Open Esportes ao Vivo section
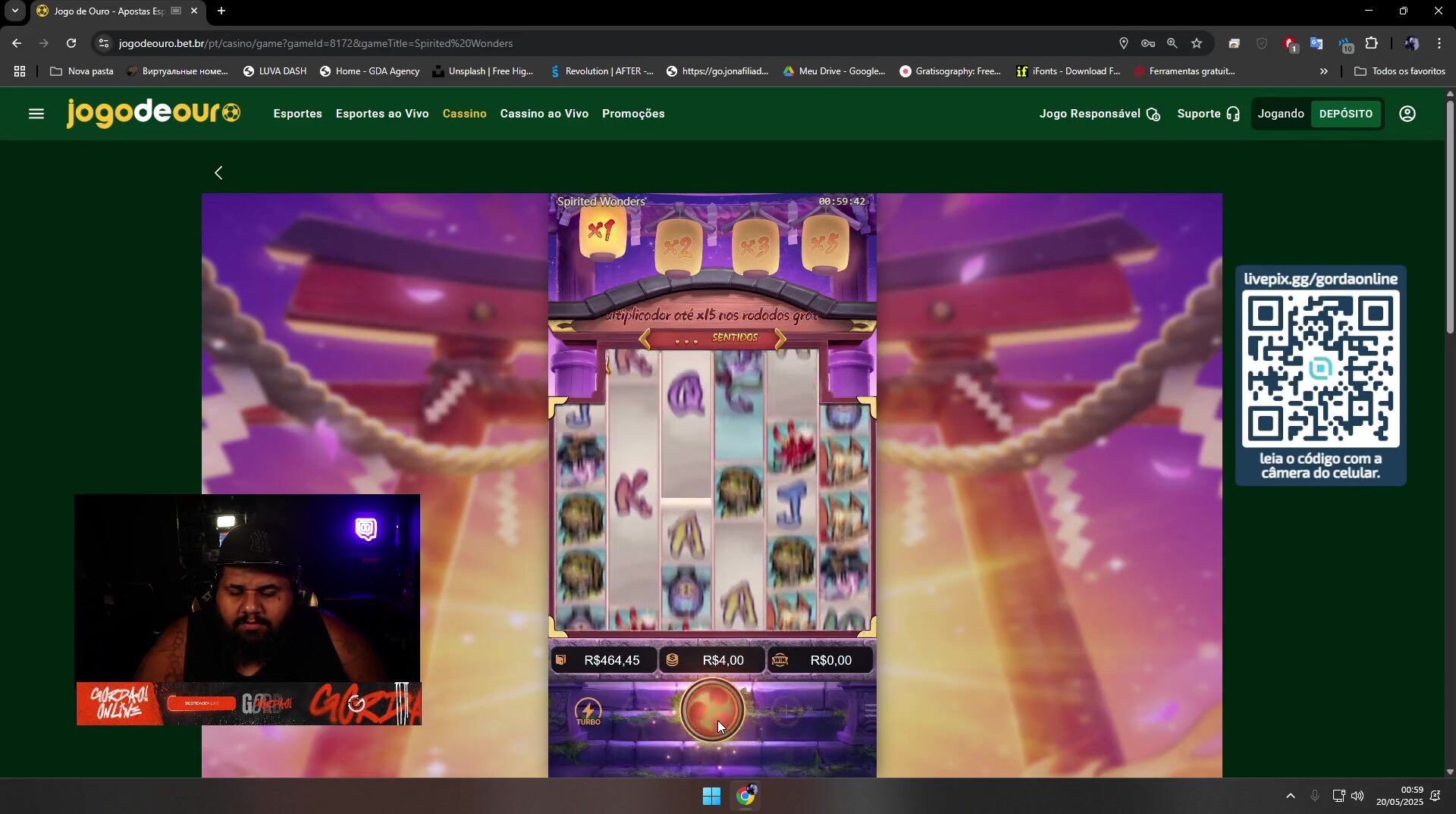Viewport: 1456px width, 814px height. (382, 114)
